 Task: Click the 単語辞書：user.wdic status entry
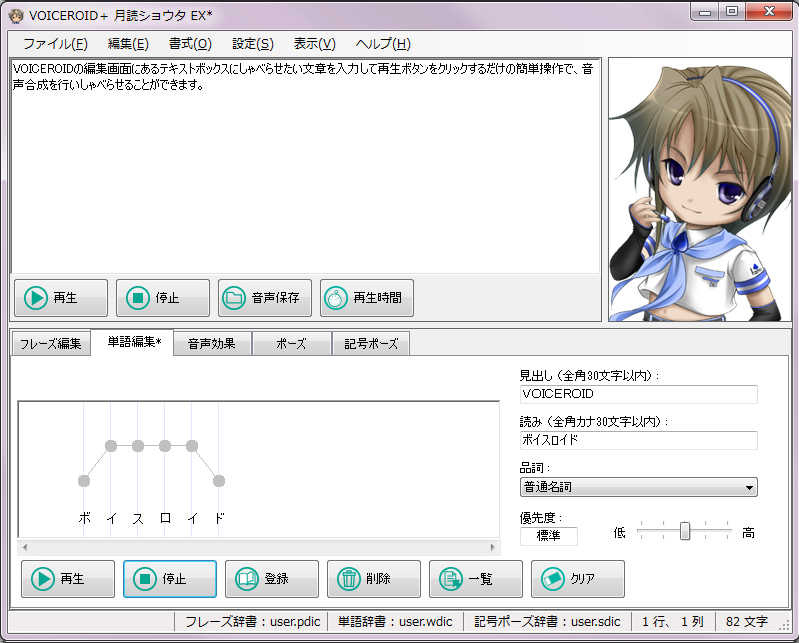click(395, 622)
